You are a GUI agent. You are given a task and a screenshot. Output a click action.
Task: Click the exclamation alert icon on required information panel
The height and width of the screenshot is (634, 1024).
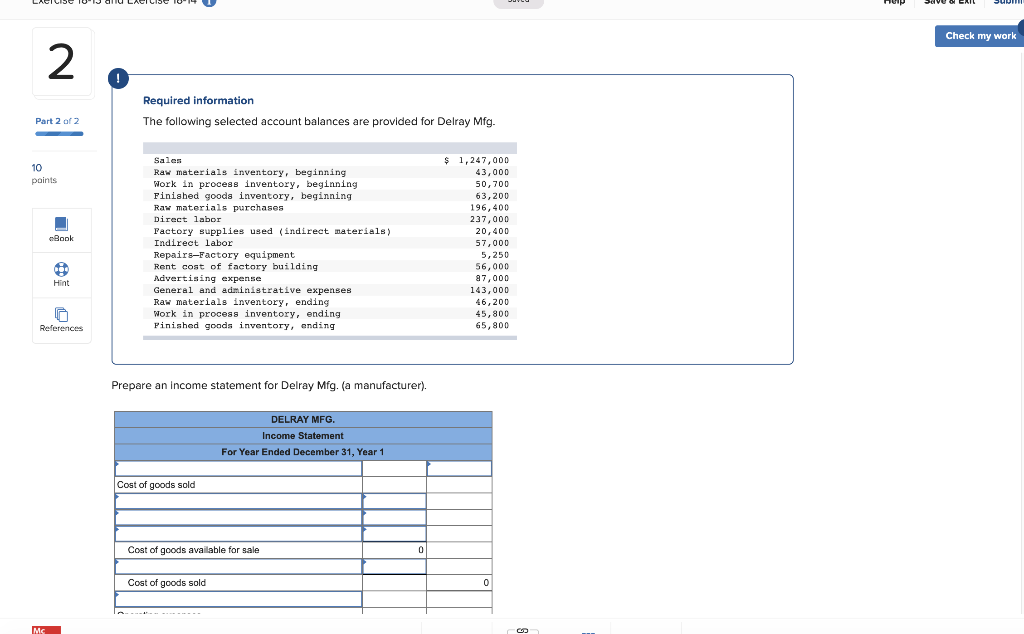[119, 78]
